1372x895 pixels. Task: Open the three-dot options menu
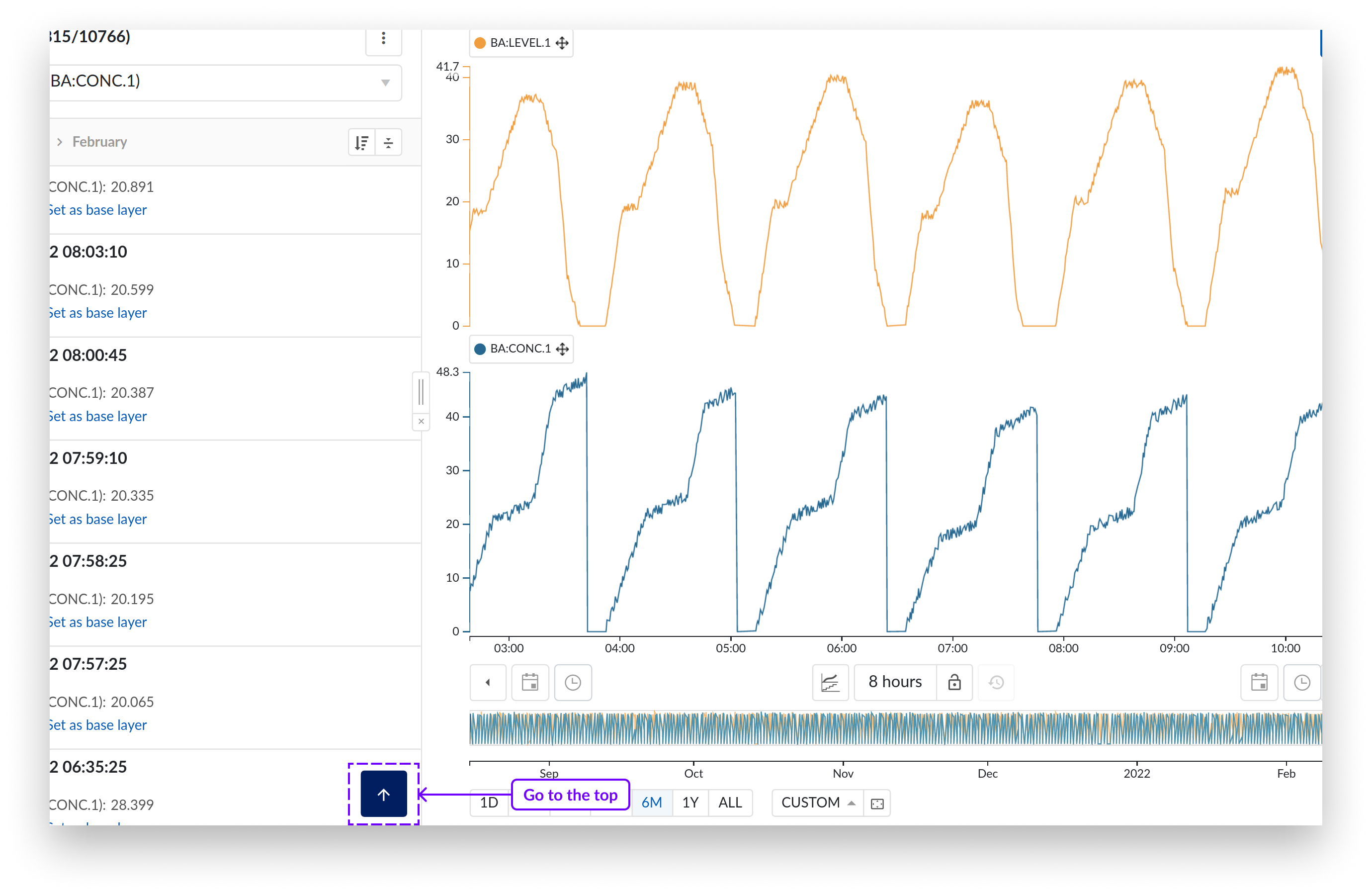coord(383,39)
